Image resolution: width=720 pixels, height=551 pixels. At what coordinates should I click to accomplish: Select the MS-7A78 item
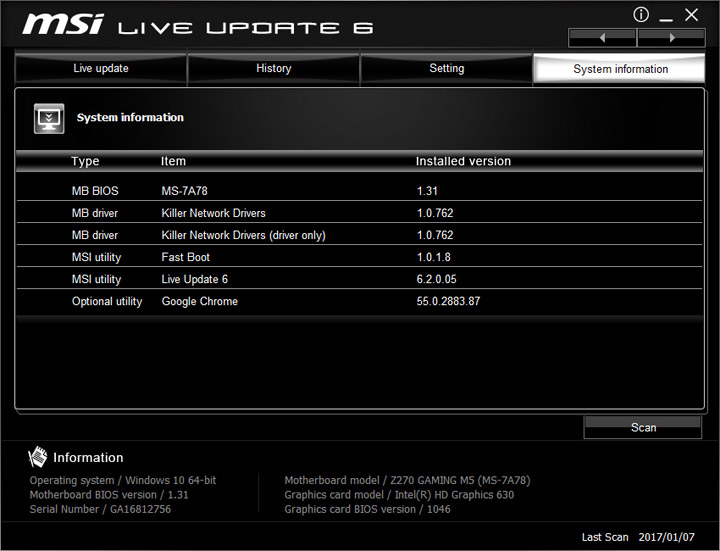pyautogui.click(x=184, y=191)
